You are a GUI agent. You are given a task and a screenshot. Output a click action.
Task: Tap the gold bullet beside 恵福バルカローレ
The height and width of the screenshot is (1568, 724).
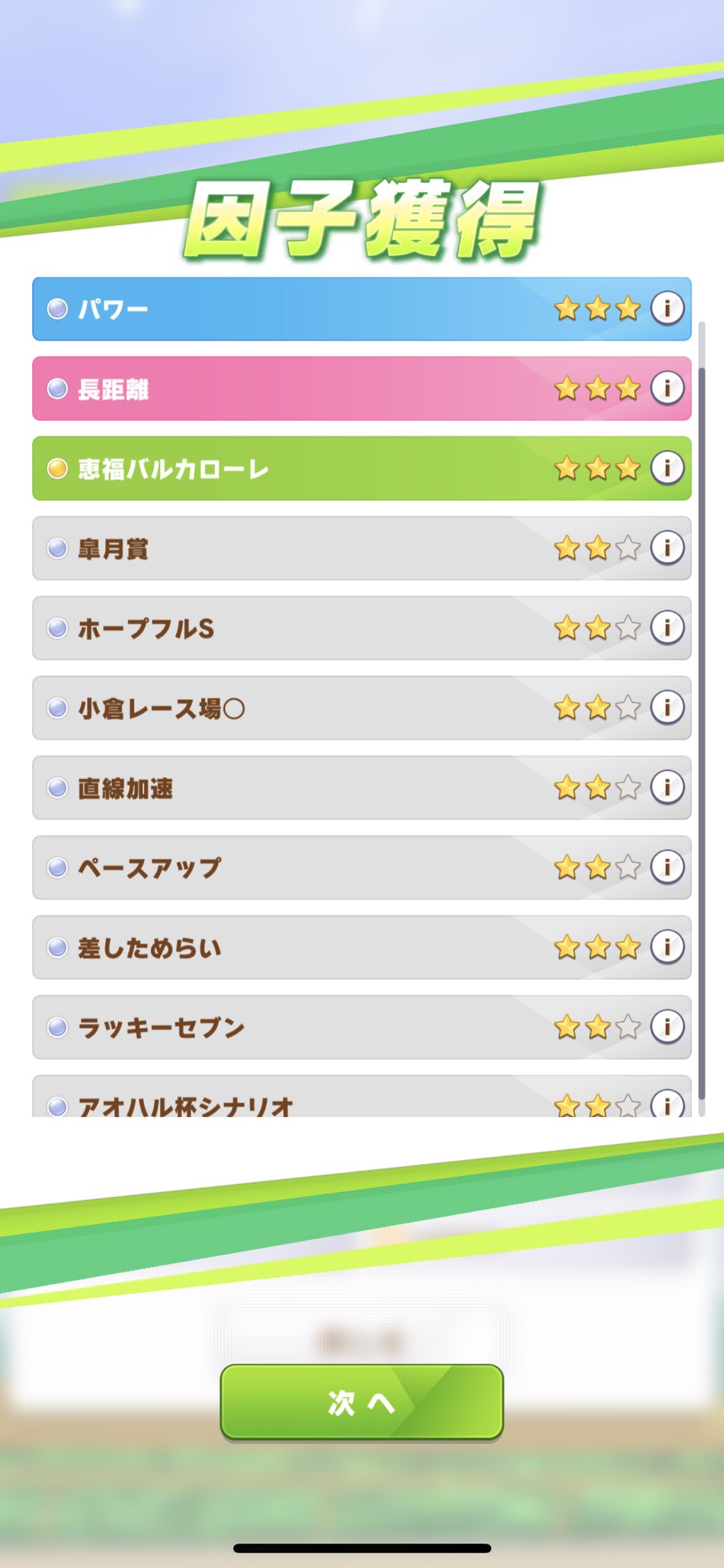click(57, 469)
